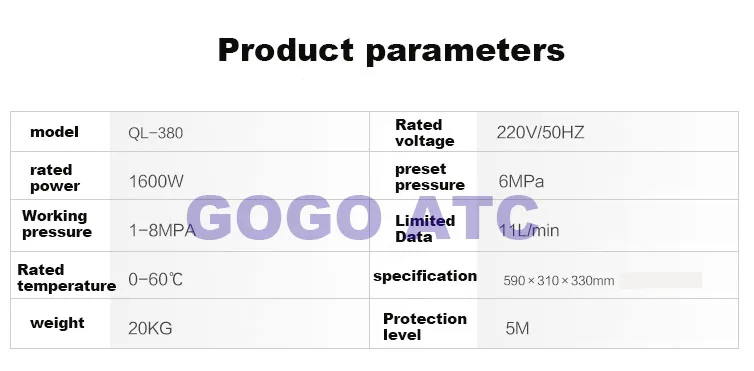Select the preset pressure label
The width and height of the screenshot is (754, 371).
point(430,177)
